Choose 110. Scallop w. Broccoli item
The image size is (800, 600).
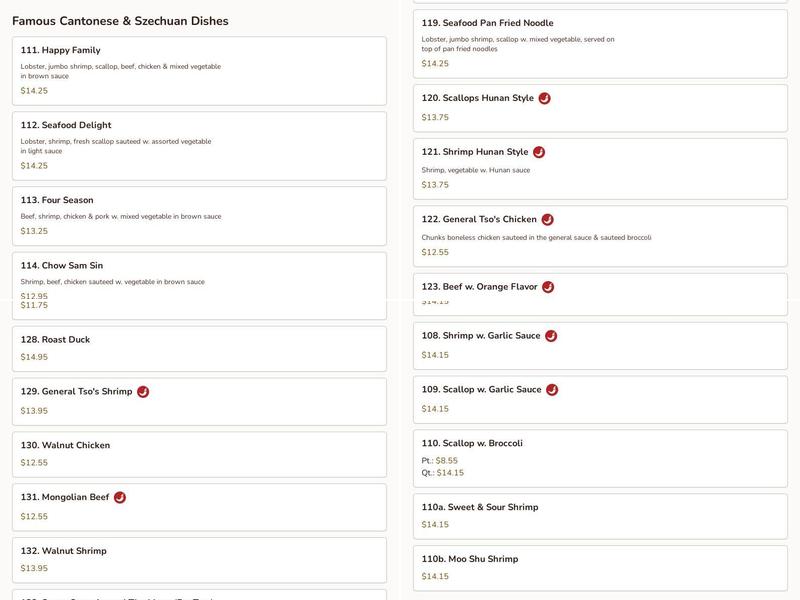600,458
